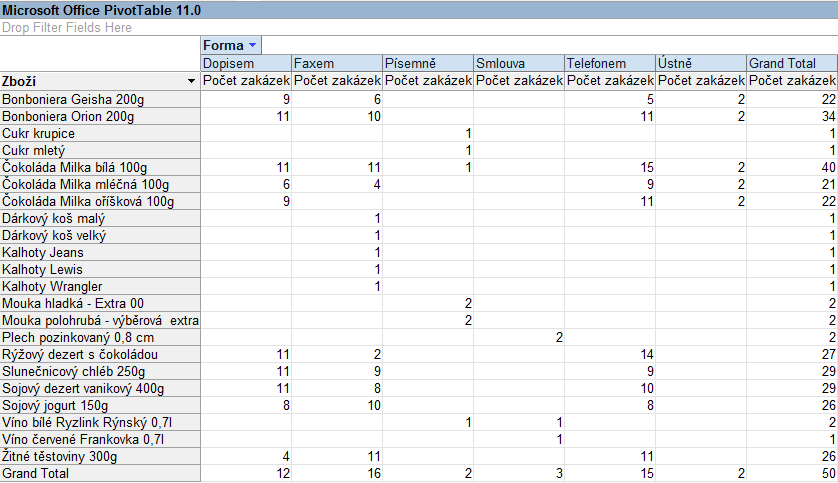Viewport: 838px width, 483px height.
Task: Click Počet zakázek header under Dopisem
Action: (x=246, y=81)
